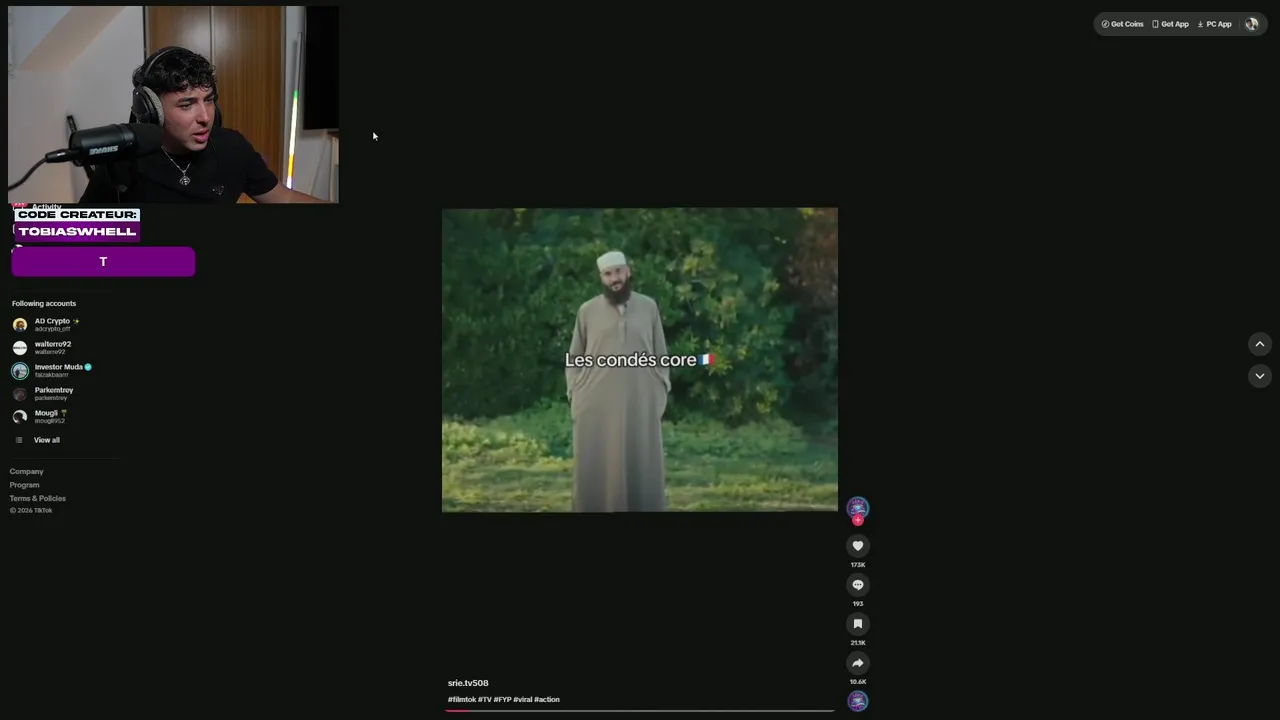Open the #FYP hashtag

(502, 700)
